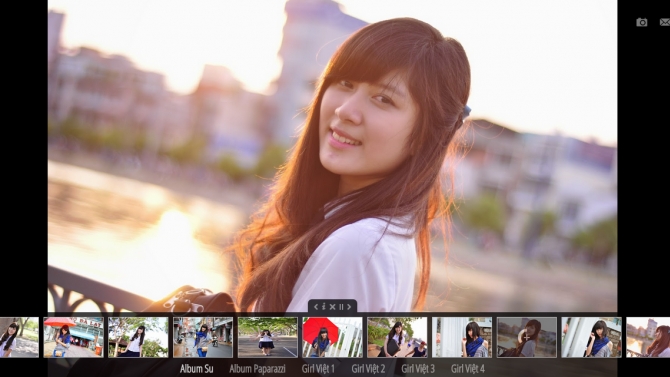Select the dimmed thumbnail of girl at sunset river
670x377 pixels.
[527, 337]
